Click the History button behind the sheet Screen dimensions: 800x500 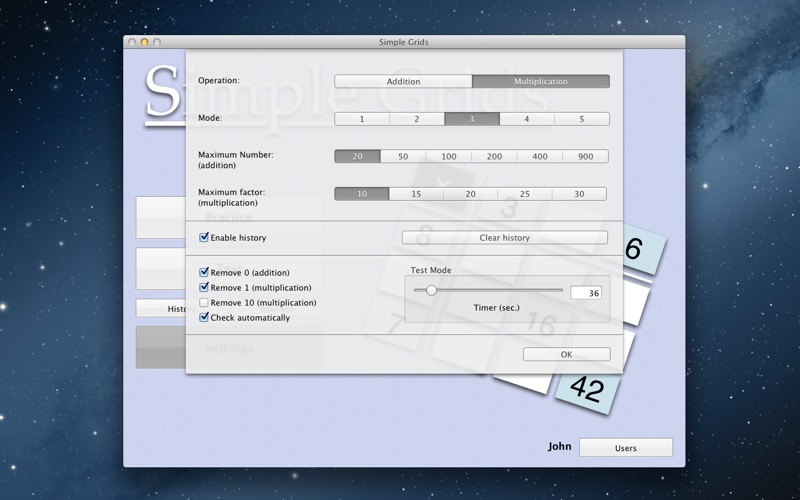click(x=161, y=308)
